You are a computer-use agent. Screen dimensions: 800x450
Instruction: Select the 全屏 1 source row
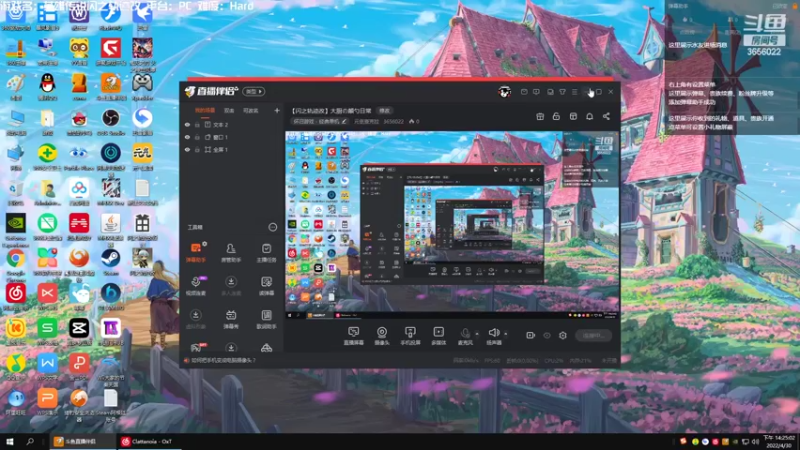[232, 150]
